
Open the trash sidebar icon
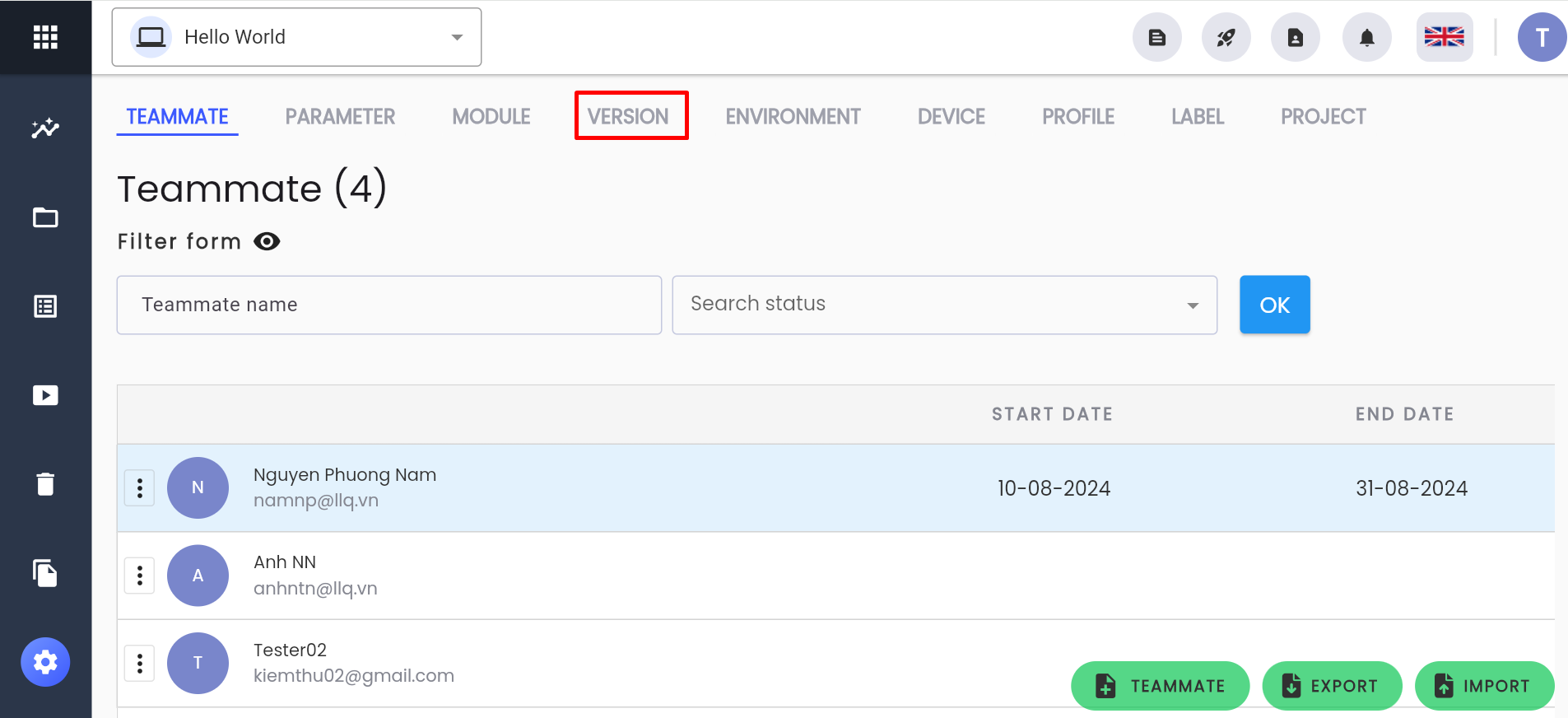[45, 484]
